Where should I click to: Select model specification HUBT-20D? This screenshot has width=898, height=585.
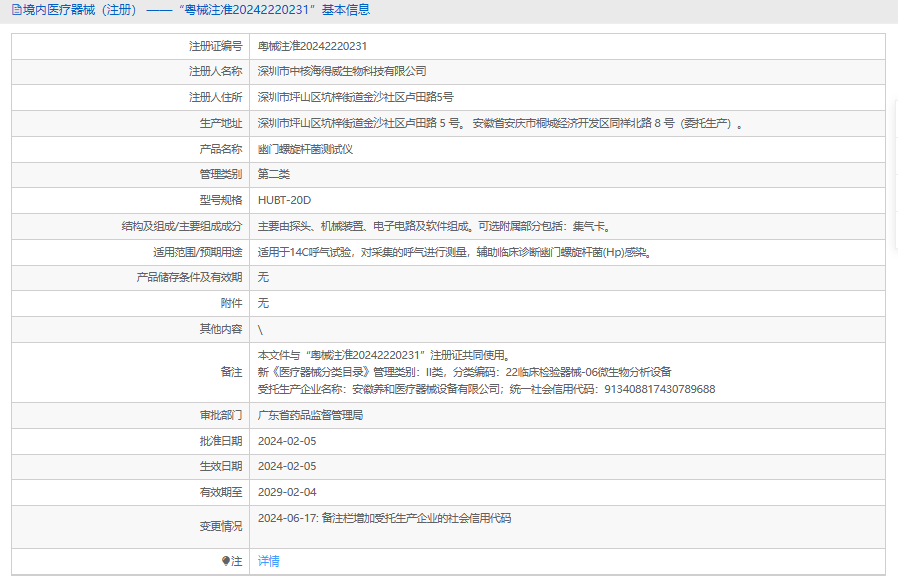pos(285,200)
